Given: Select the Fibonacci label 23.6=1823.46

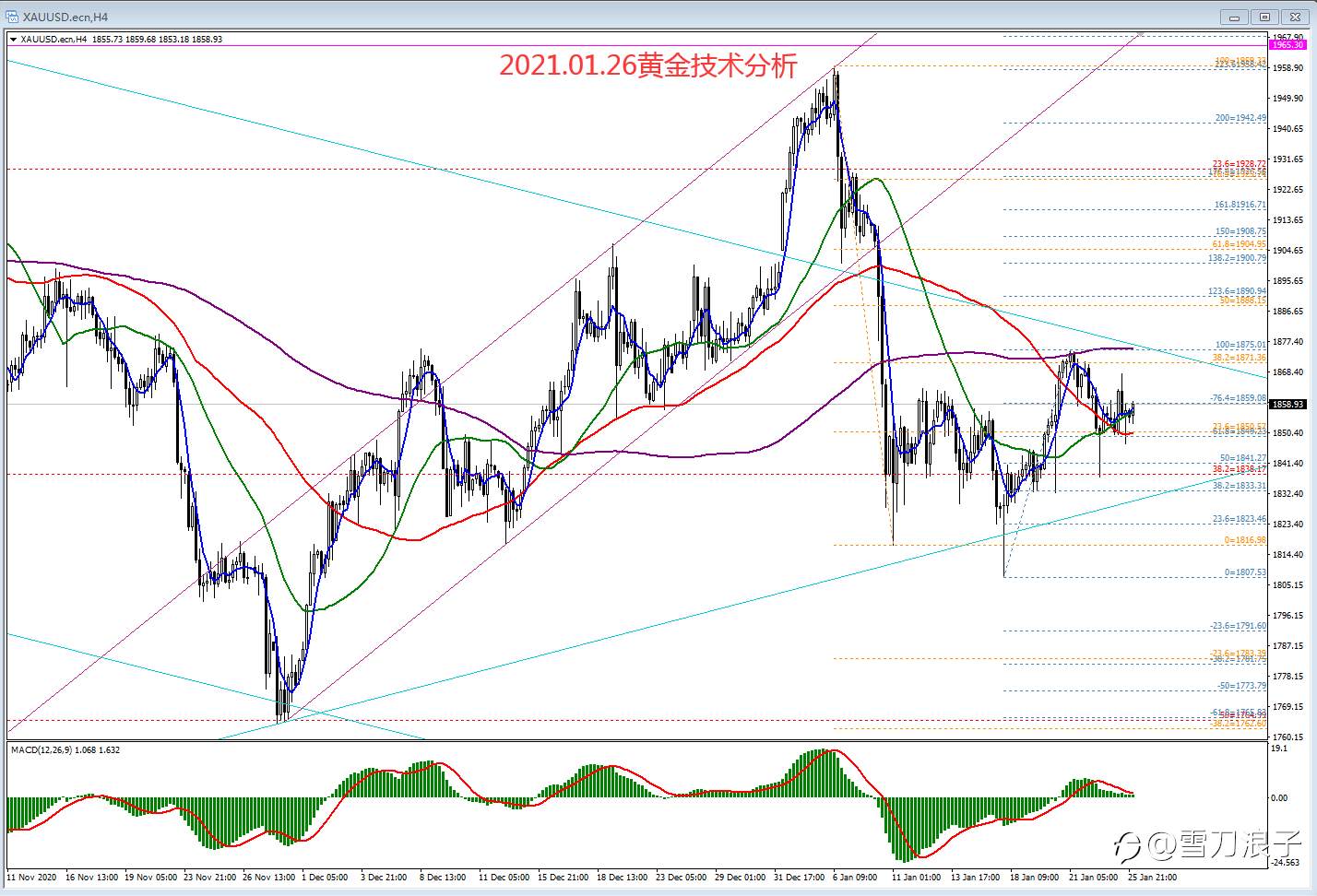Looking at the screenshot, I should pyautogui.click(x=1239, y=519).
